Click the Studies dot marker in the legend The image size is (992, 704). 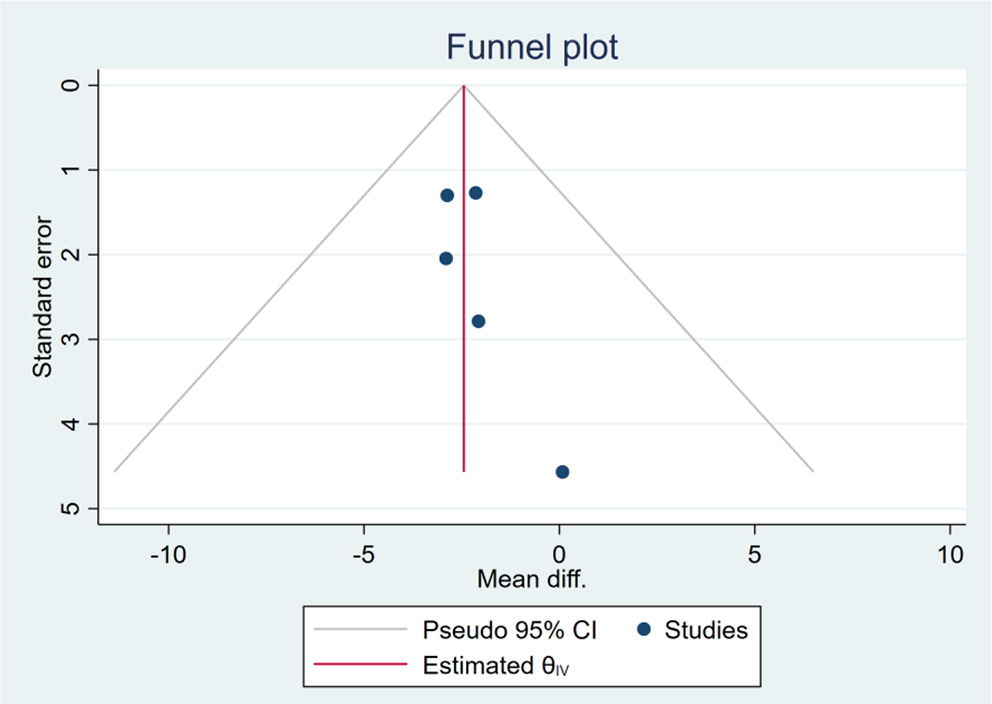[645, 630]
